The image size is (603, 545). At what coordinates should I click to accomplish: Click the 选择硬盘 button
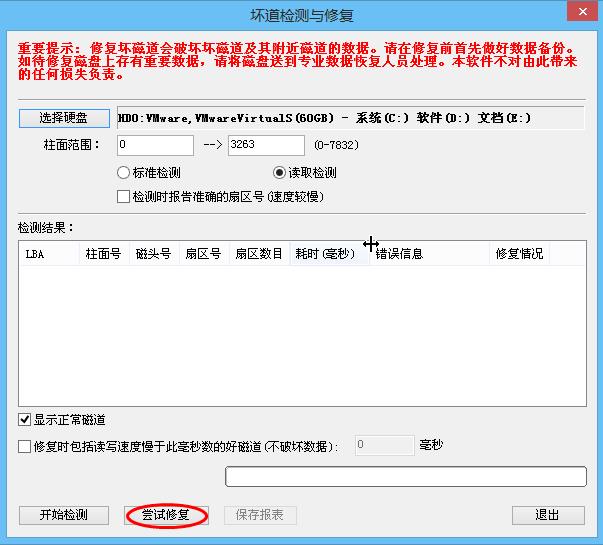(64, 118)
